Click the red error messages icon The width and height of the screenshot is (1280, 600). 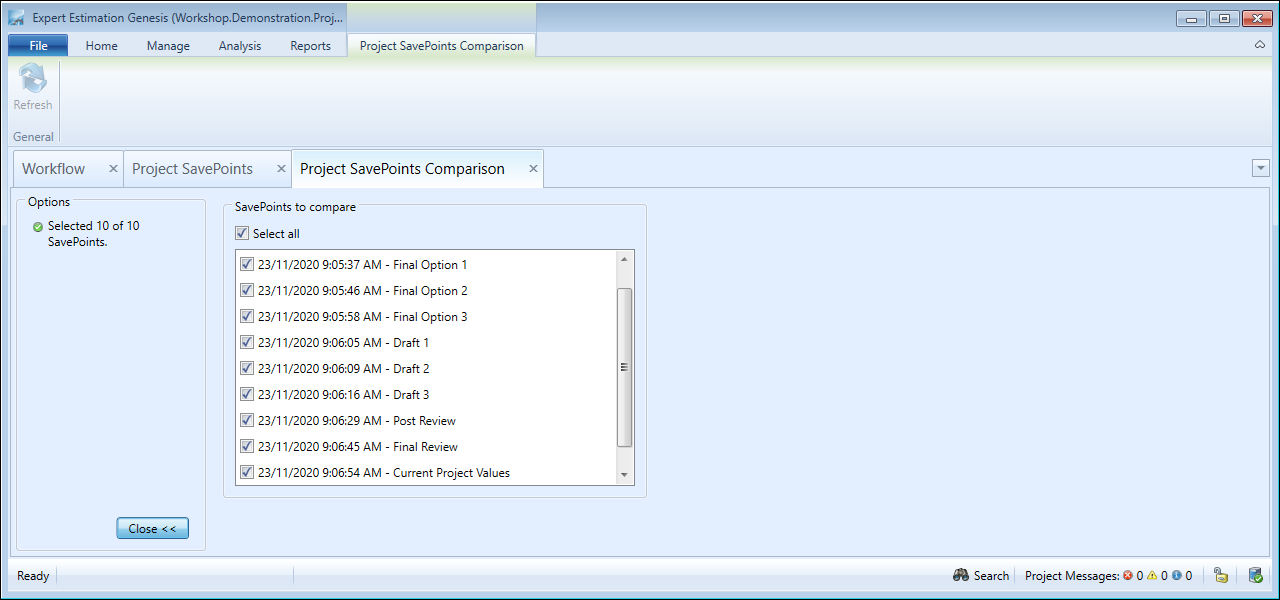coord(1128,576)
